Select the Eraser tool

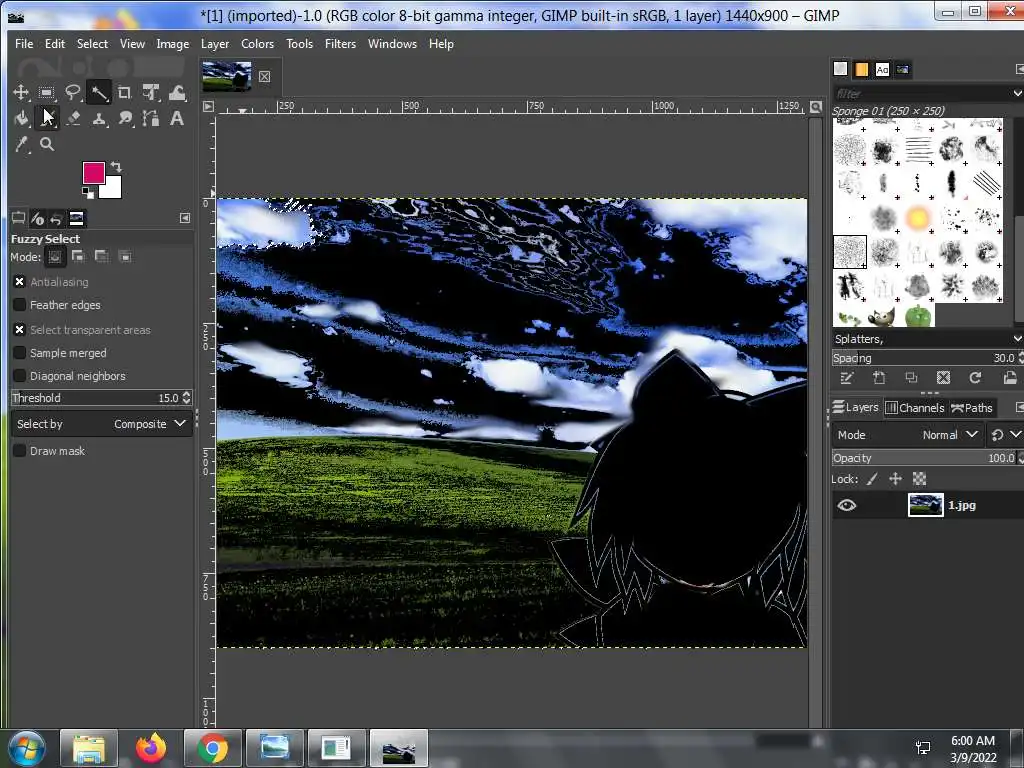point(72,118)
